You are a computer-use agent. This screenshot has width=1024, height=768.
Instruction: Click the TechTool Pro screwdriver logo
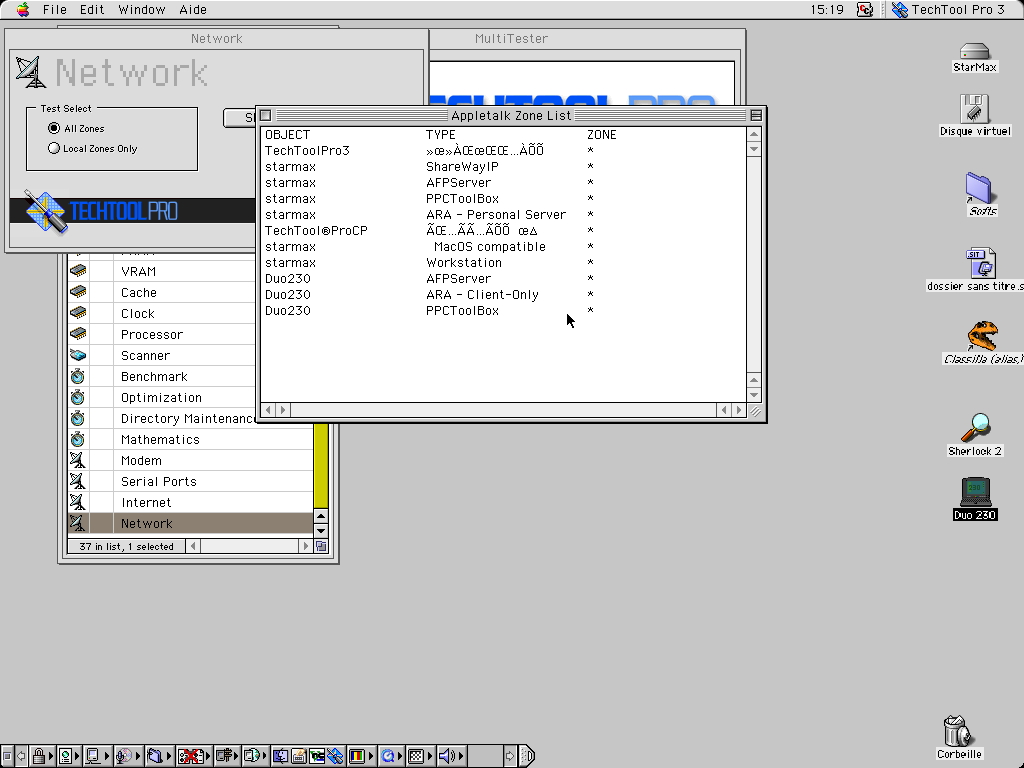46,211
